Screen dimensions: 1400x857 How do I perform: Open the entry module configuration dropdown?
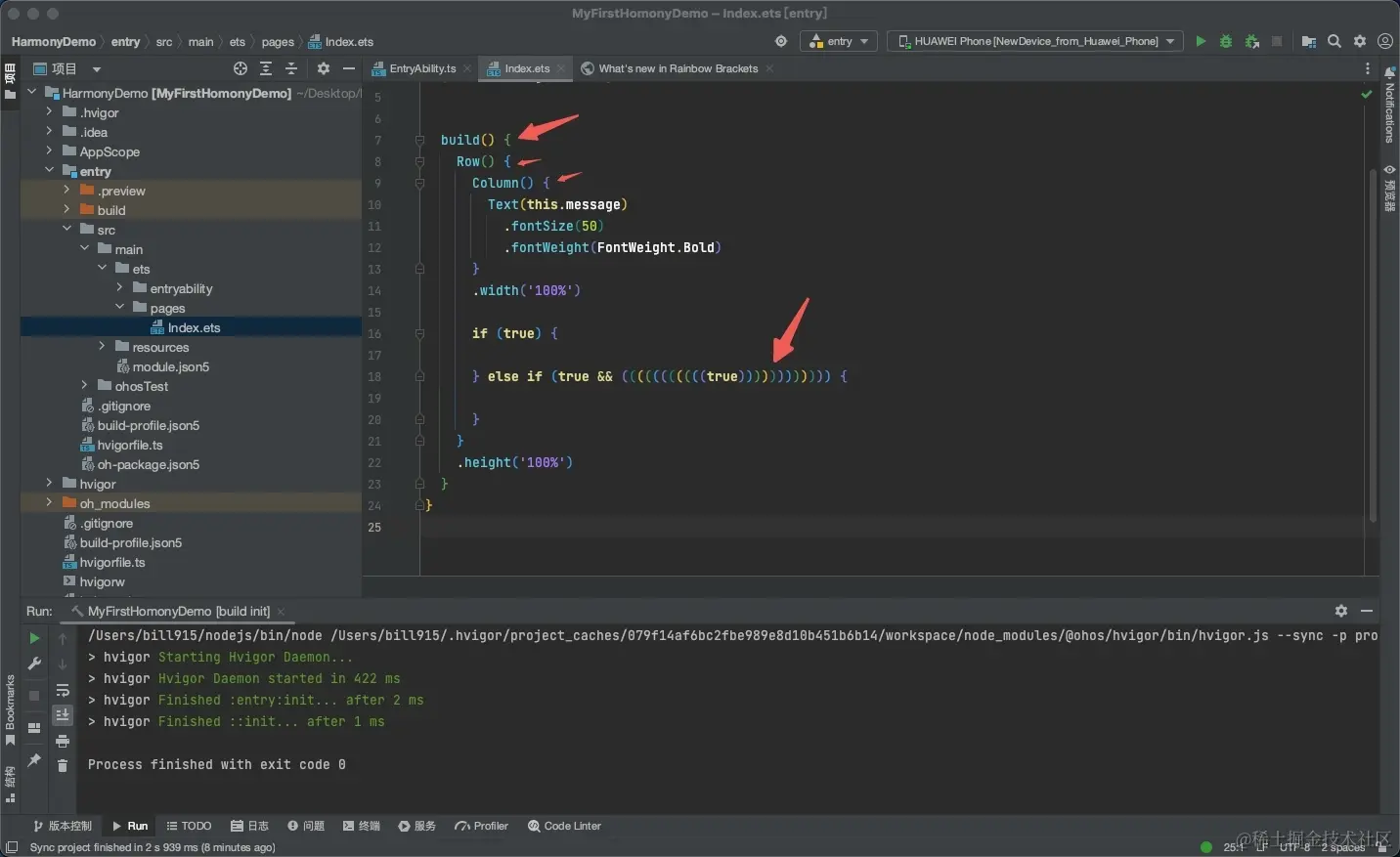click(x=839, y=41)
